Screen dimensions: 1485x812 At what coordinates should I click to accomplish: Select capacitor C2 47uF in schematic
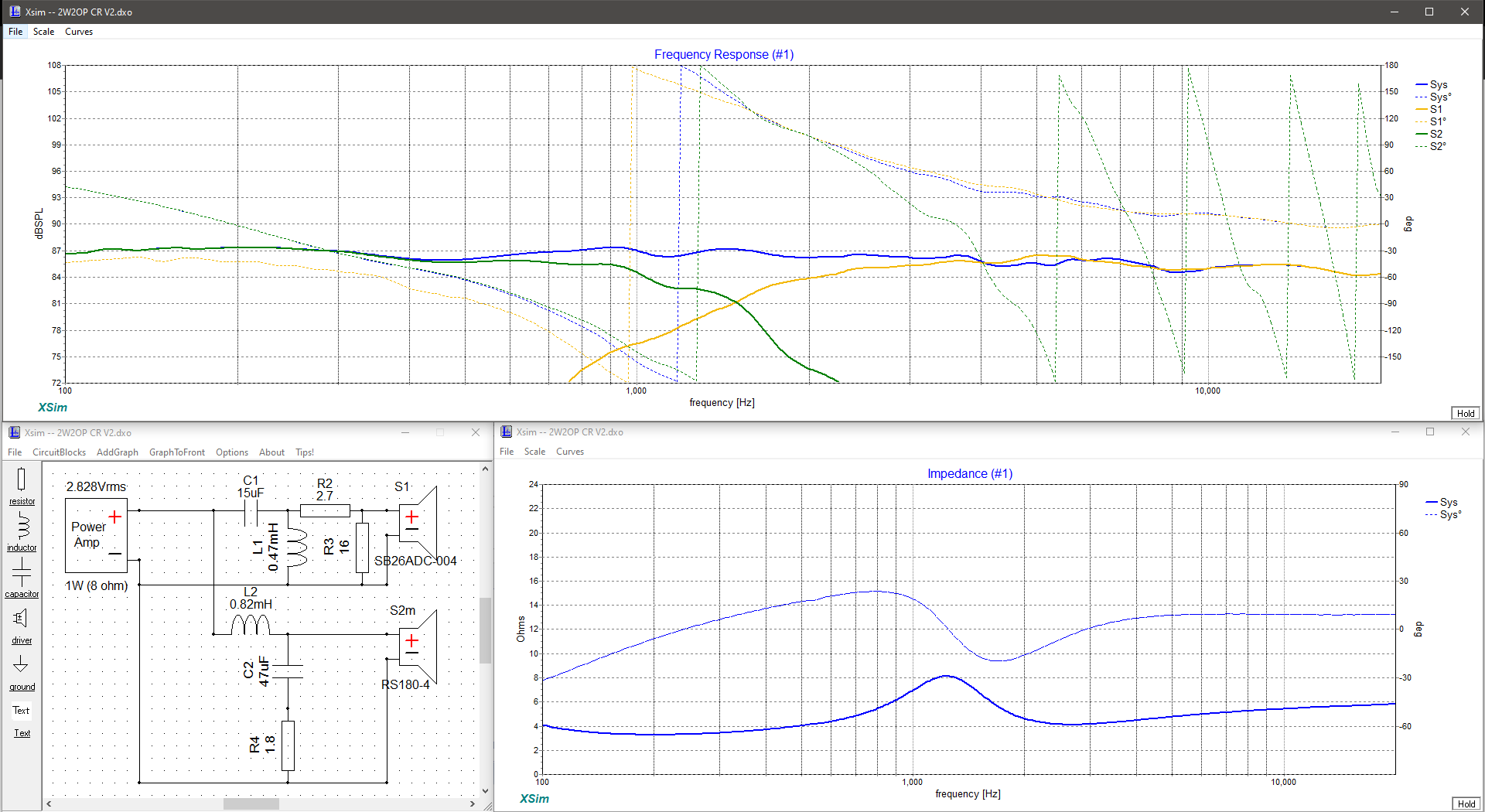click(288, 671)
